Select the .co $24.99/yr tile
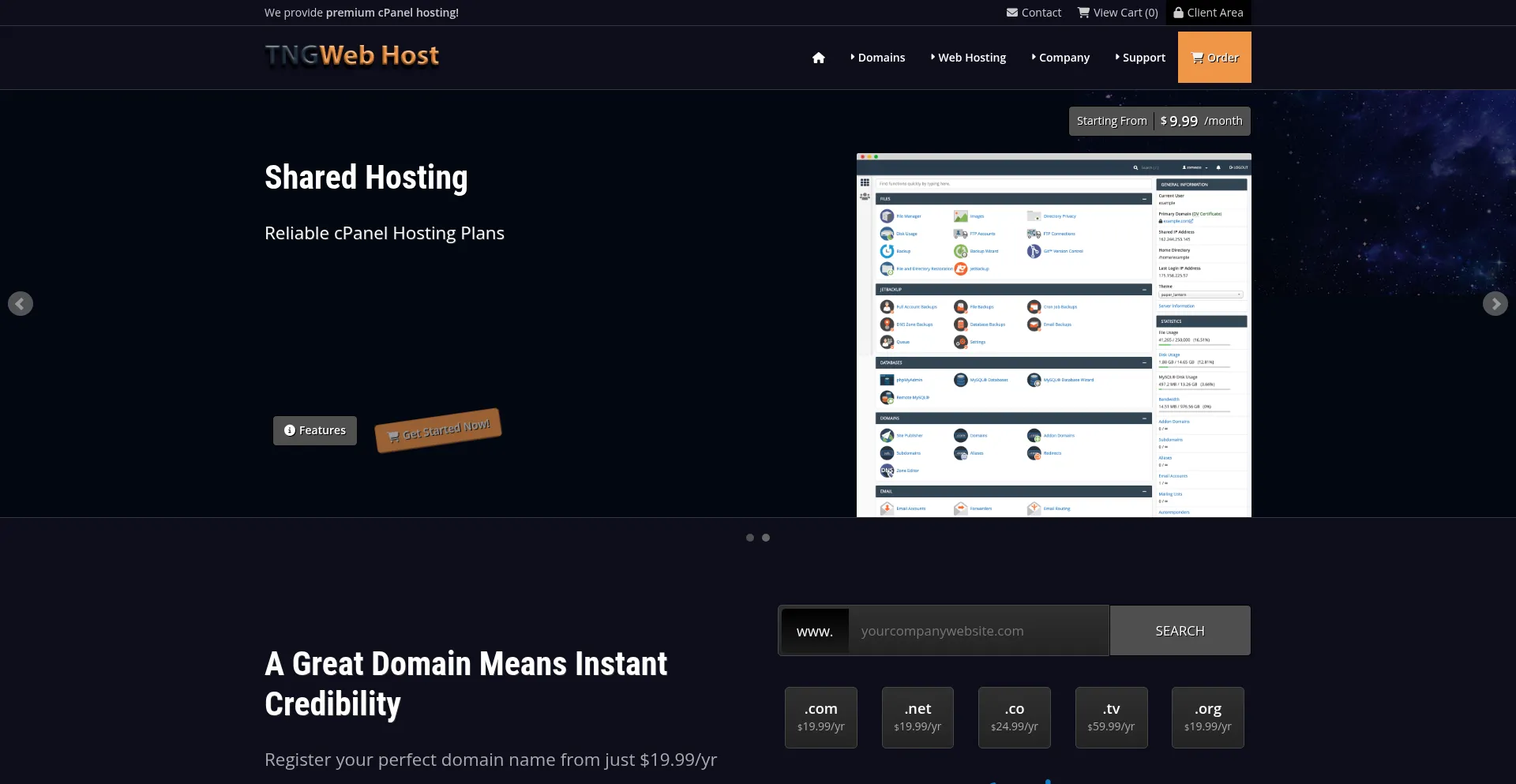 point(1015,718)
